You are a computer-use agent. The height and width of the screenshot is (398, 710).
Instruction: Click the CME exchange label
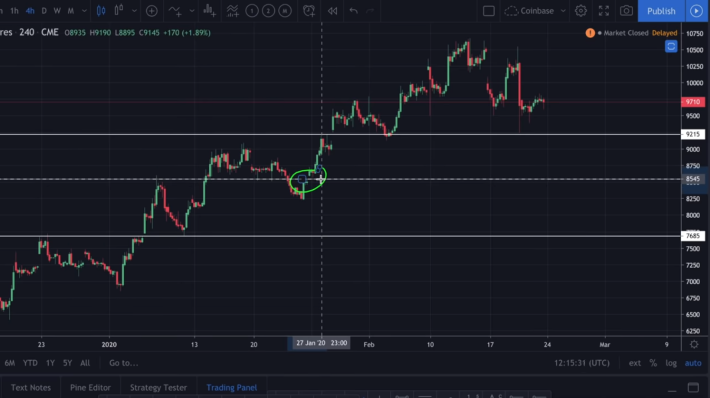click(50, 33)
